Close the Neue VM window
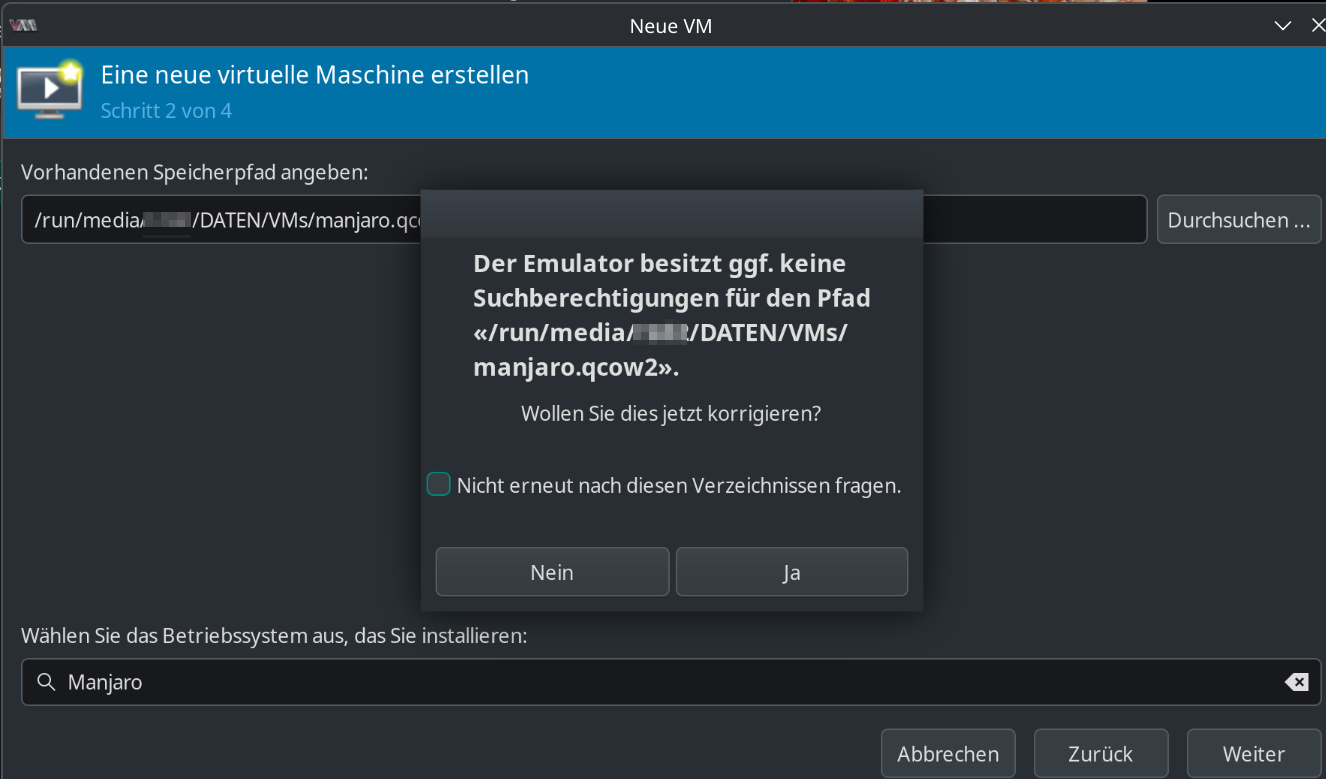This screenshot has width=1326, height=779. point(1318,26)
